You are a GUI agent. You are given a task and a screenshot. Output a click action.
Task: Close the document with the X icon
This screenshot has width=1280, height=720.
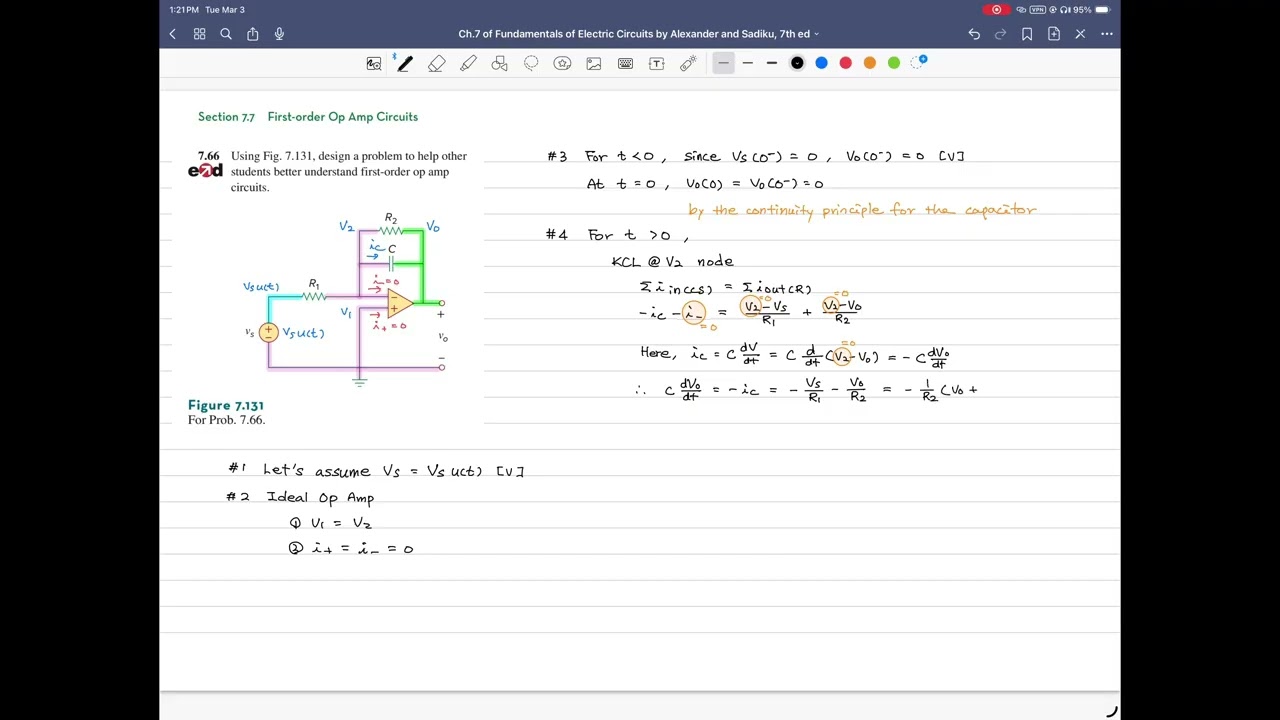point(1080,34)
